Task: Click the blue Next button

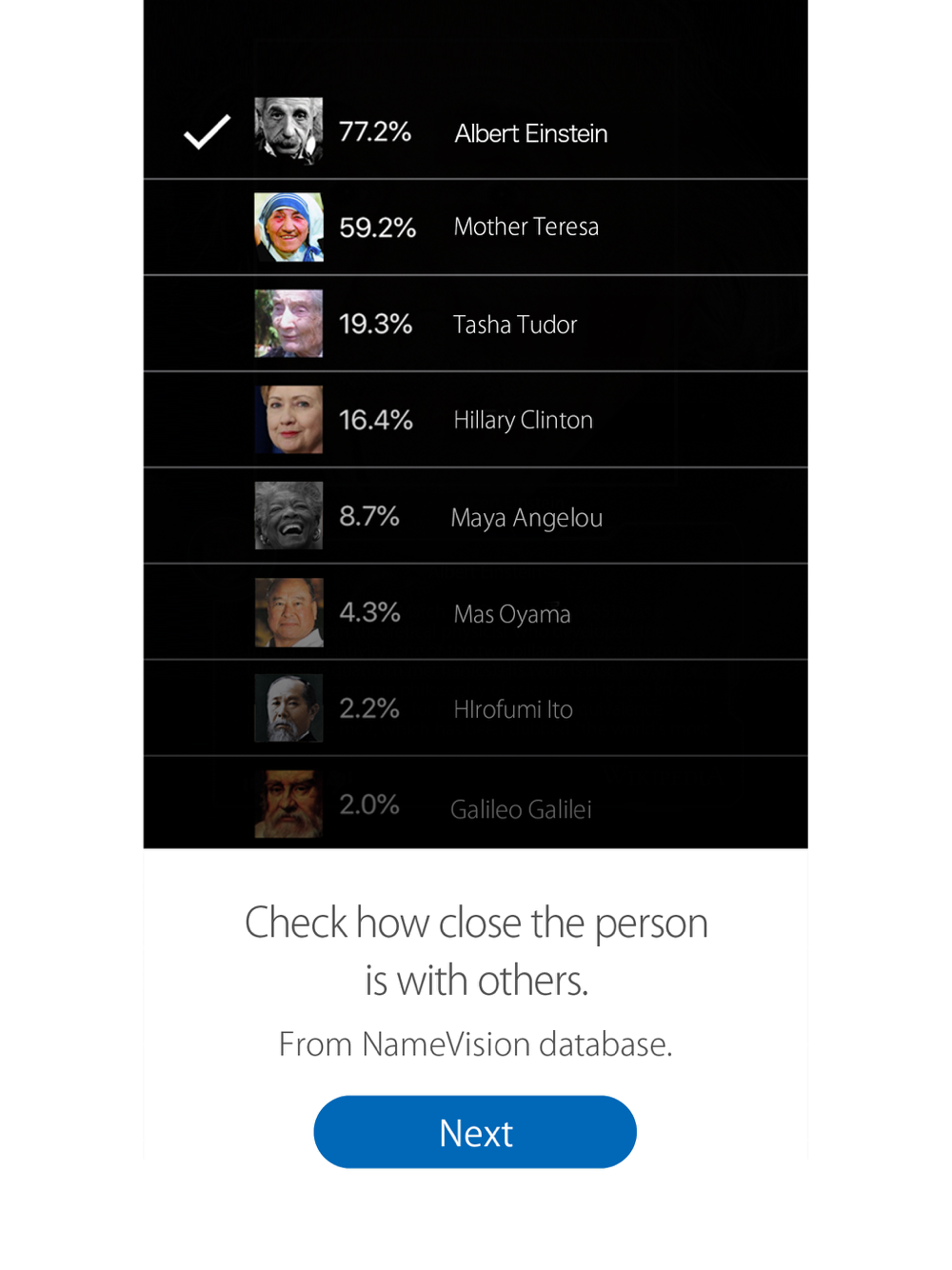Action: pos(475,1132)
